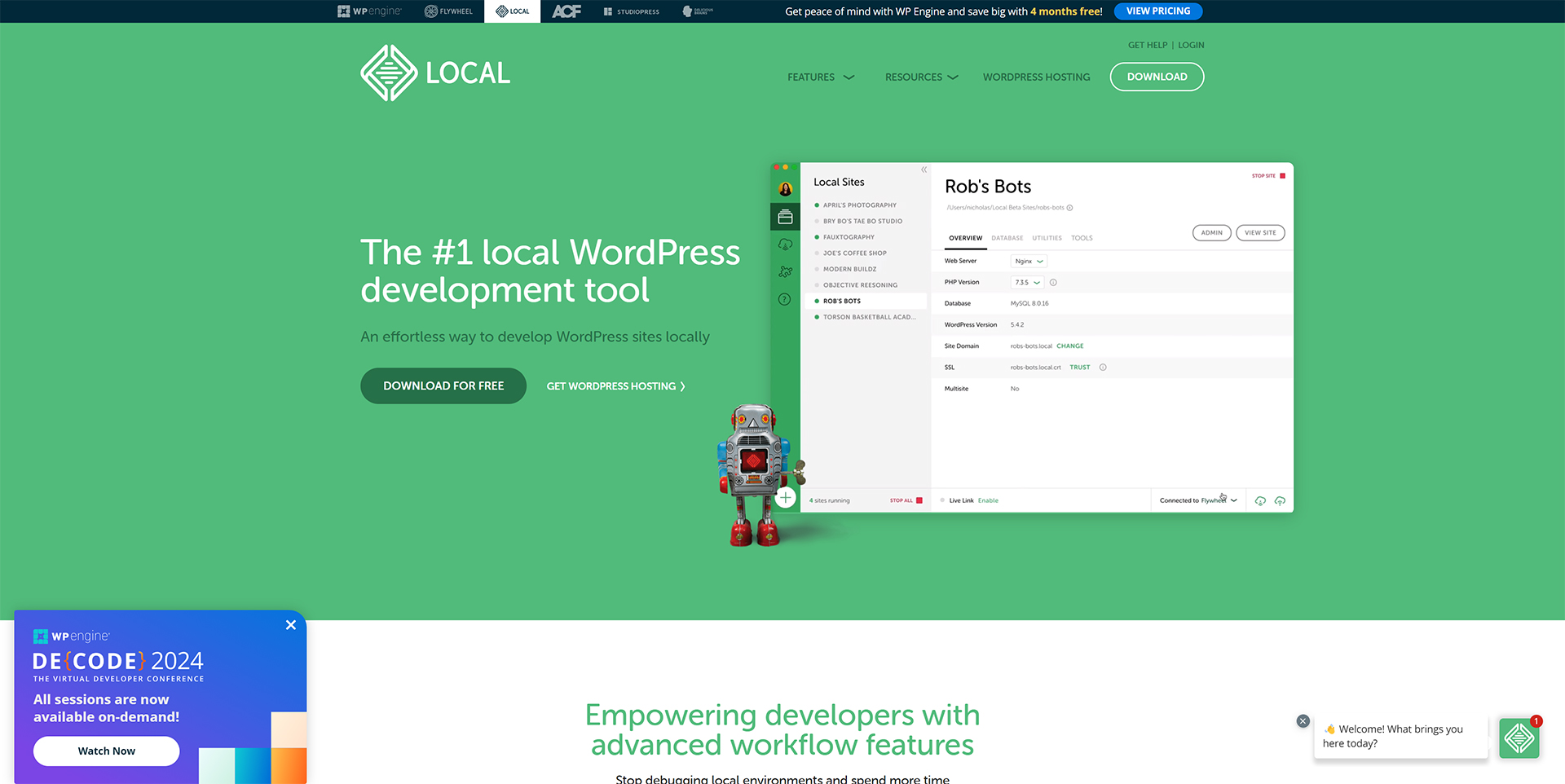1565x784 pixels.
Task: Switch to the Tools tab in preview
Action: pos(1082,238)
